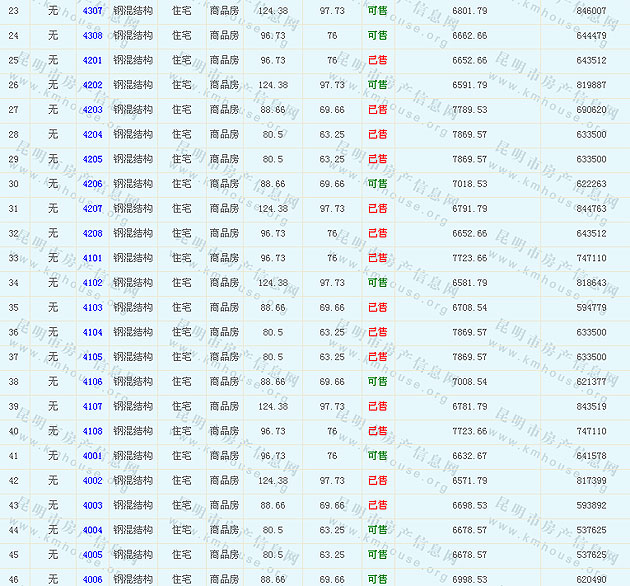This screenshot has height=586, width=630.
Task: Click room number 4102
Action: click(x=92, y=283)
